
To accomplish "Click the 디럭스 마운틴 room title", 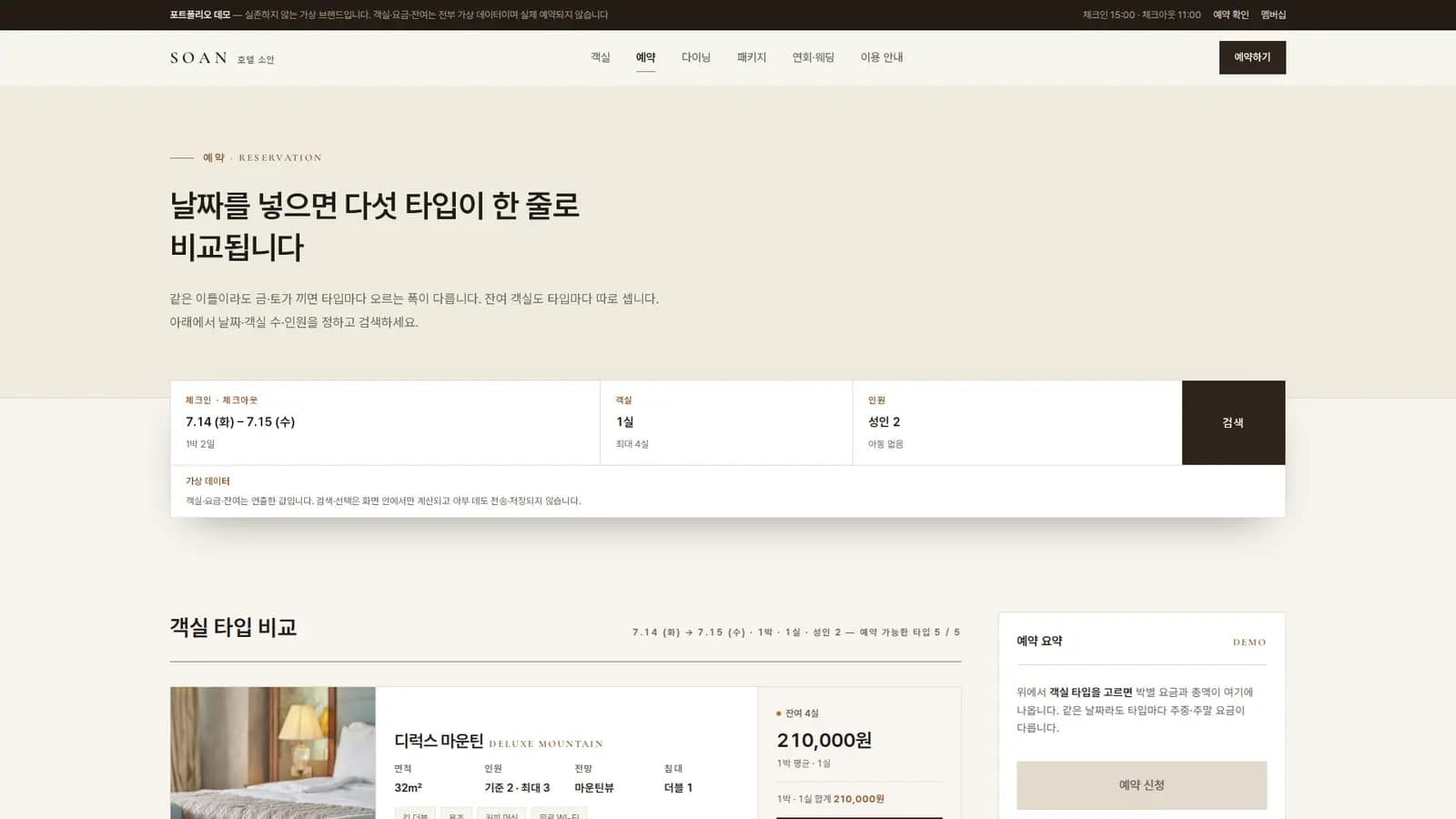I will [x=439, y=741].
